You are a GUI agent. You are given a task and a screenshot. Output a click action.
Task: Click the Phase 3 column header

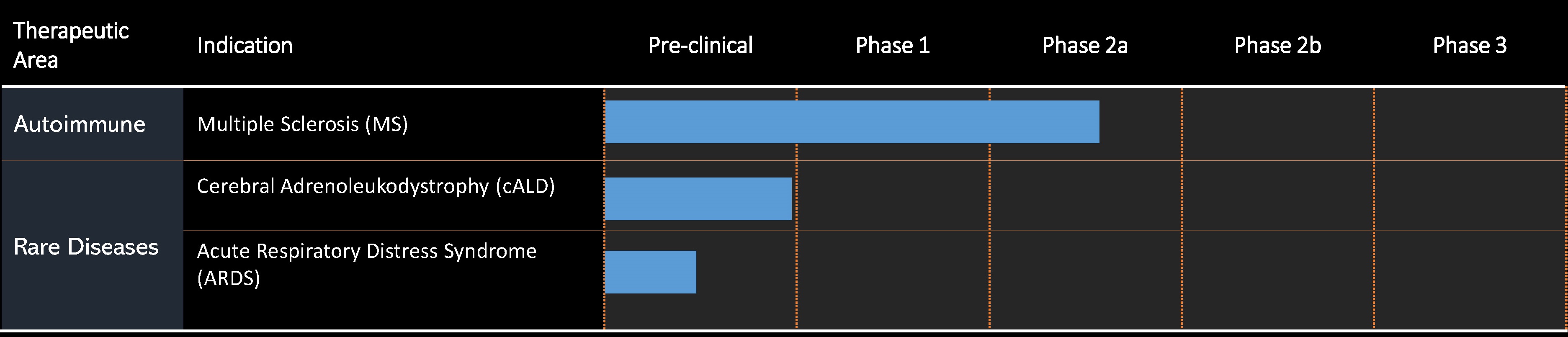1469,46
